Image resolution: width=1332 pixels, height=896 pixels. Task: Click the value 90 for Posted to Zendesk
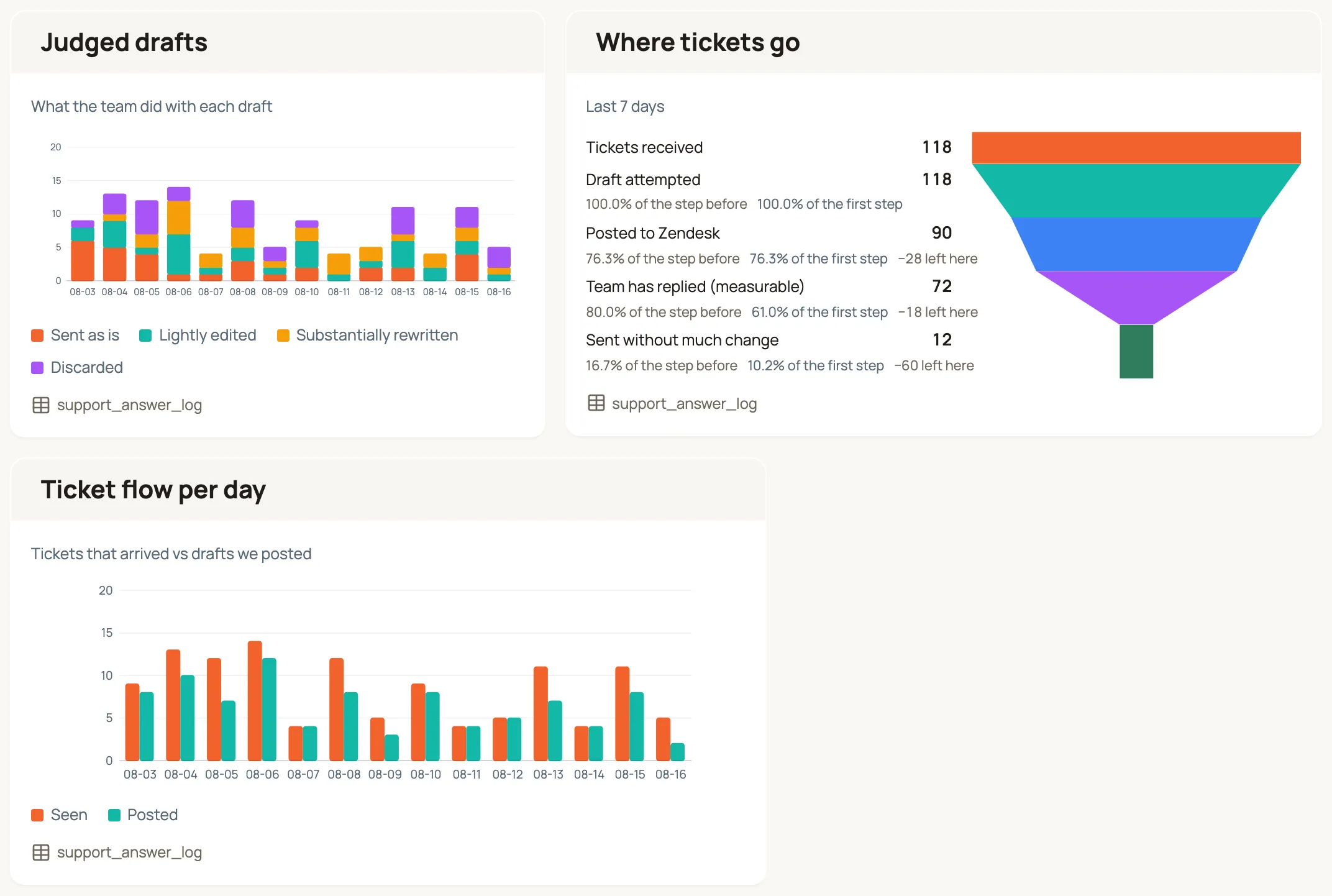click(x=942, y=233)
